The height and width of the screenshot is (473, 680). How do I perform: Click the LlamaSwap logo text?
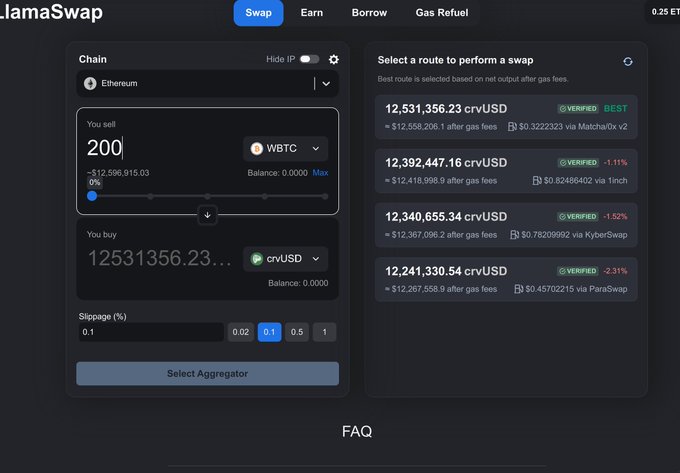coord(51,12)
